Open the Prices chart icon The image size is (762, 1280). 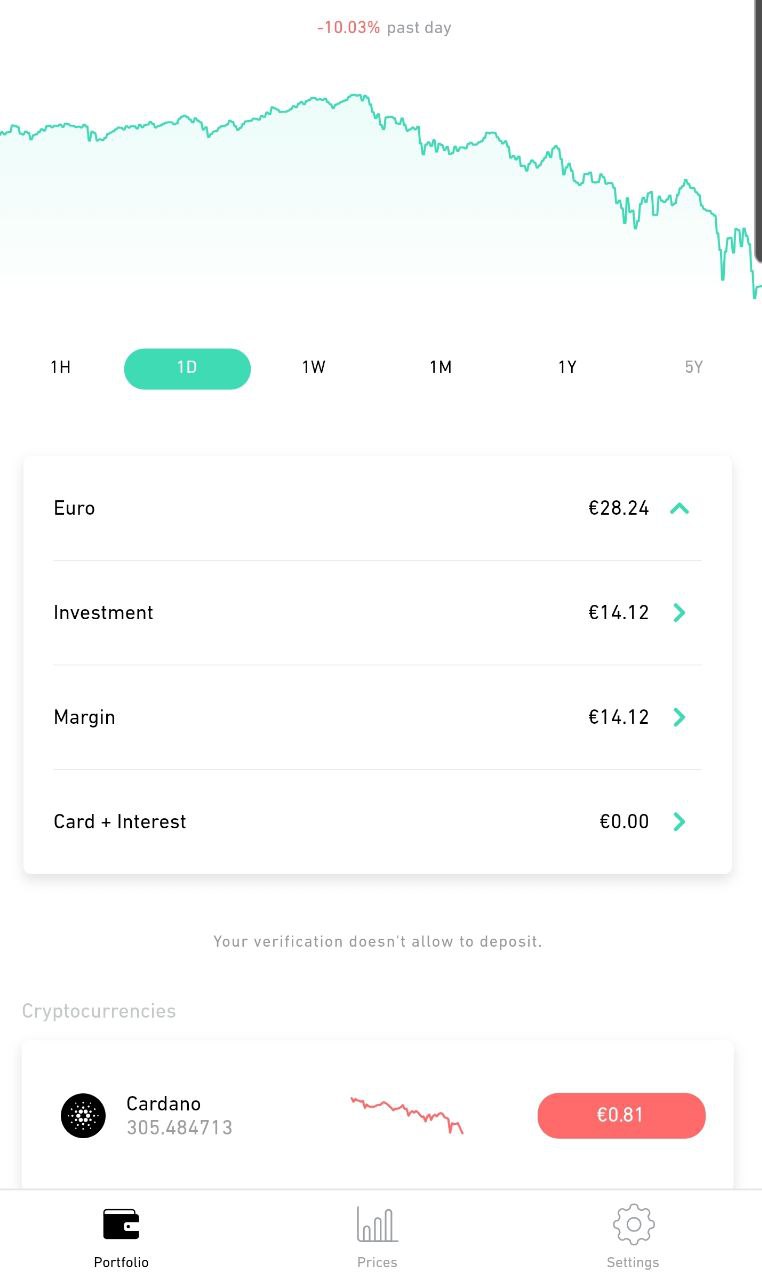[x=377, y=1224]
